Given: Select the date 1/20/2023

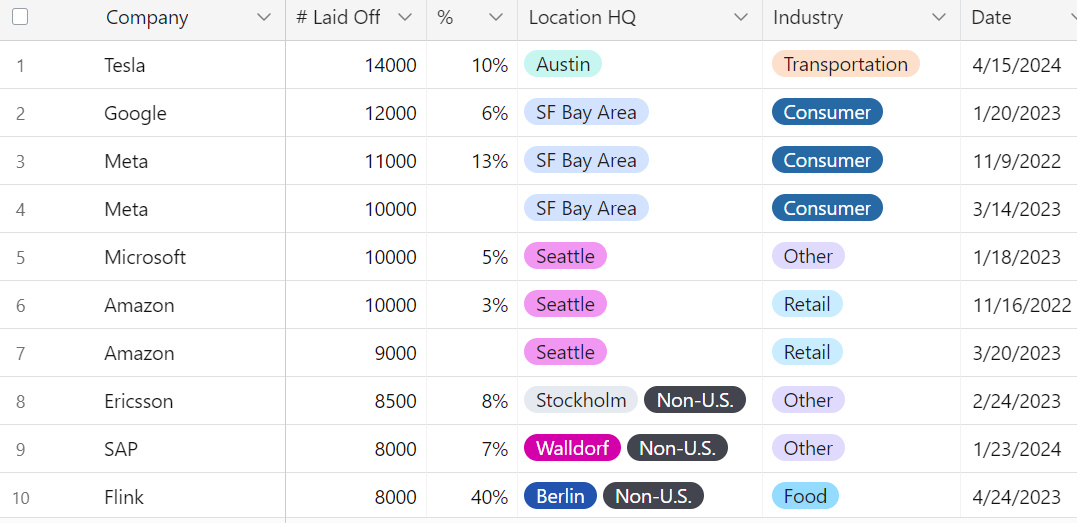Looking at the screenshot, I should [x=1017, y=113].
